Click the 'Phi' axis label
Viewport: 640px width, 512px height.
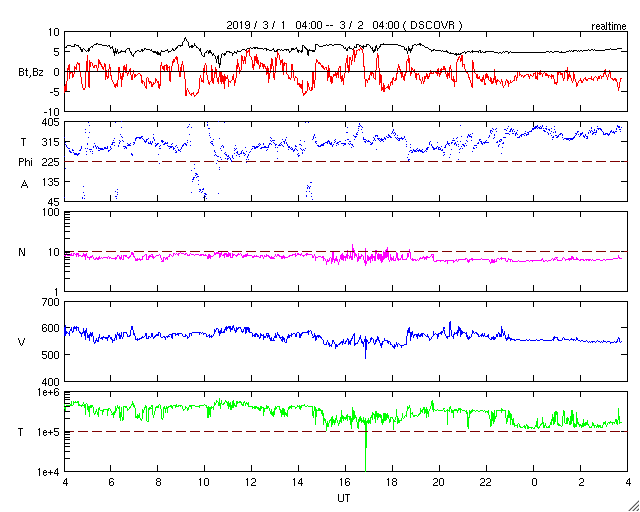coord(25,163)
